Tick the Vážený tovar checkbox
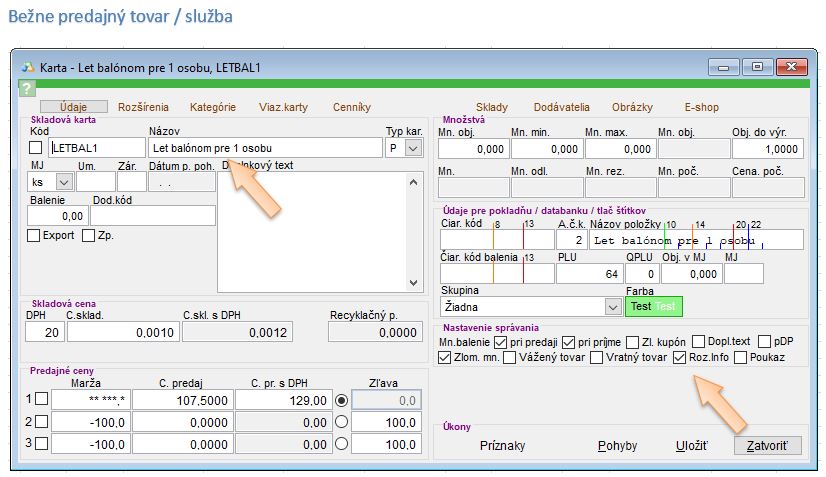 tap(510, 357)
